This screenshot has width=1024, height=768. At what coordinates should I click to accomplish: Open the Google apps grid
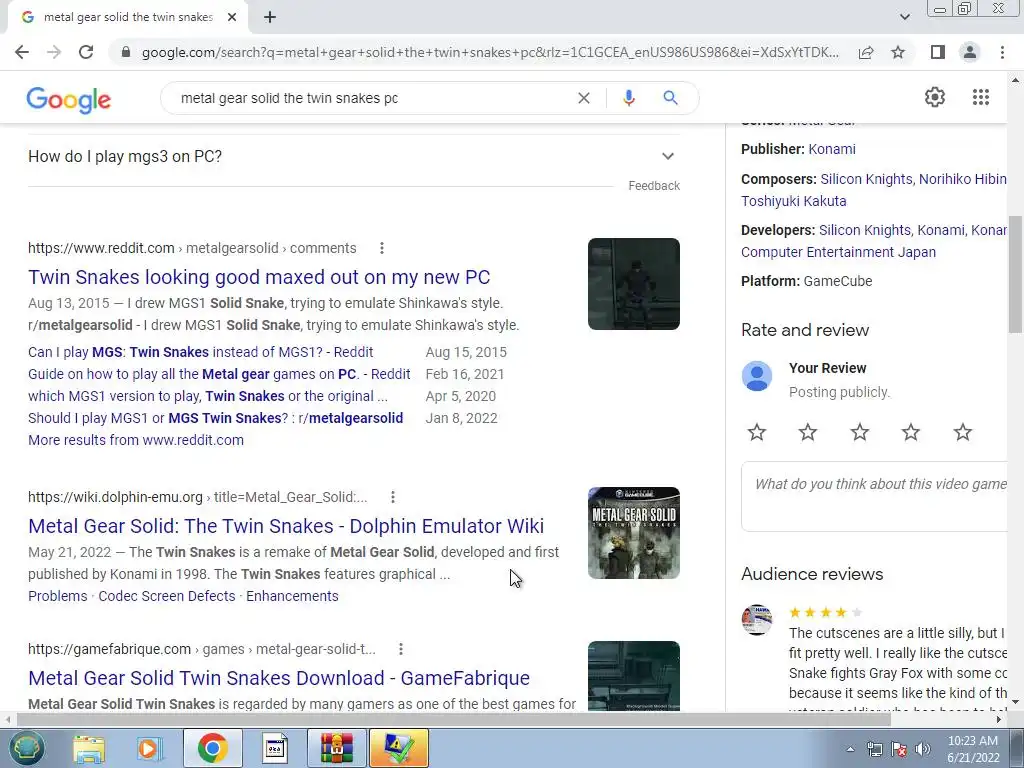(x=980, y=97)
